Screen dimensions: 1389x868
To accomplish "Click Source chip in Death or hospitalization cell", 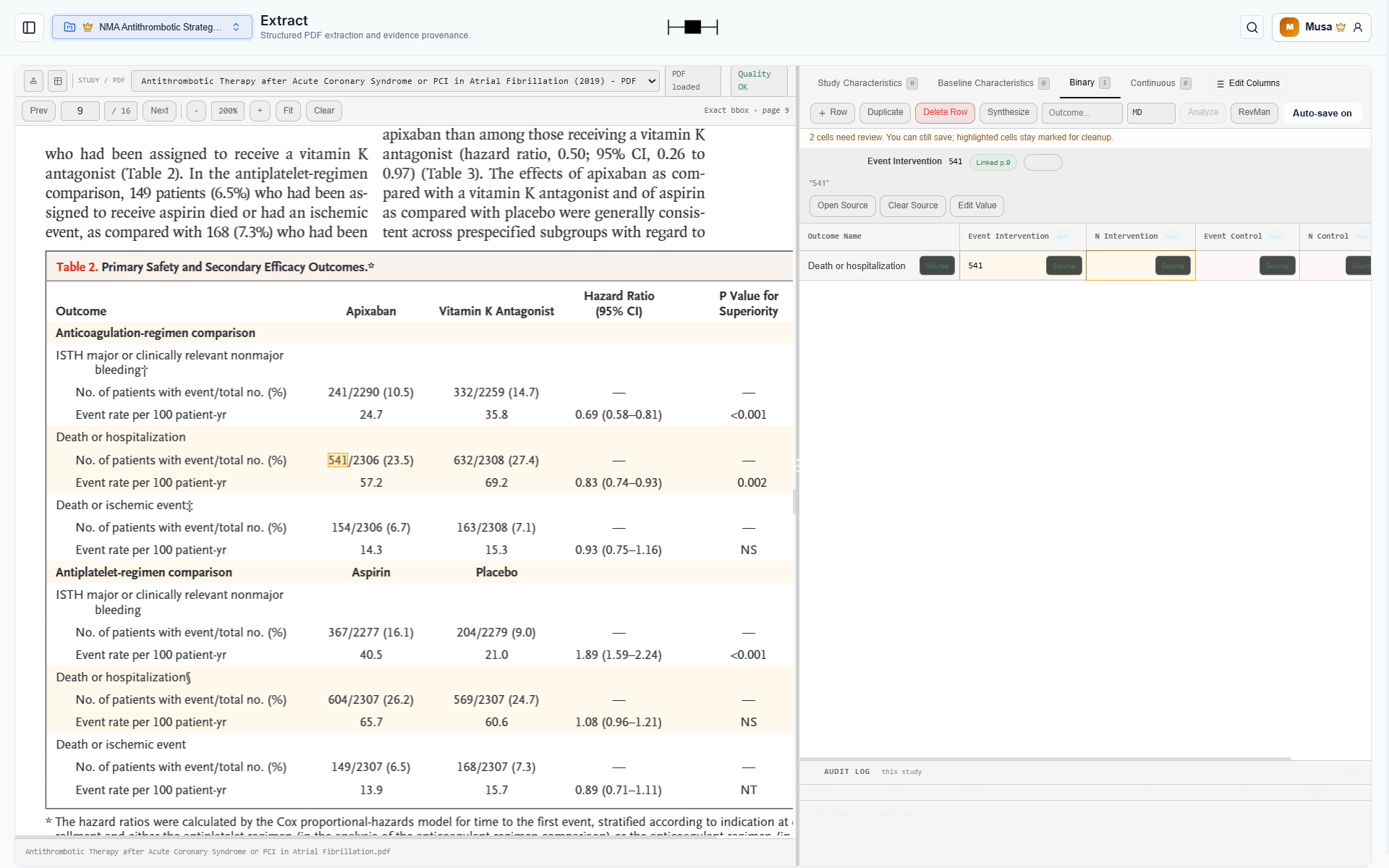I will pos(937,266).
